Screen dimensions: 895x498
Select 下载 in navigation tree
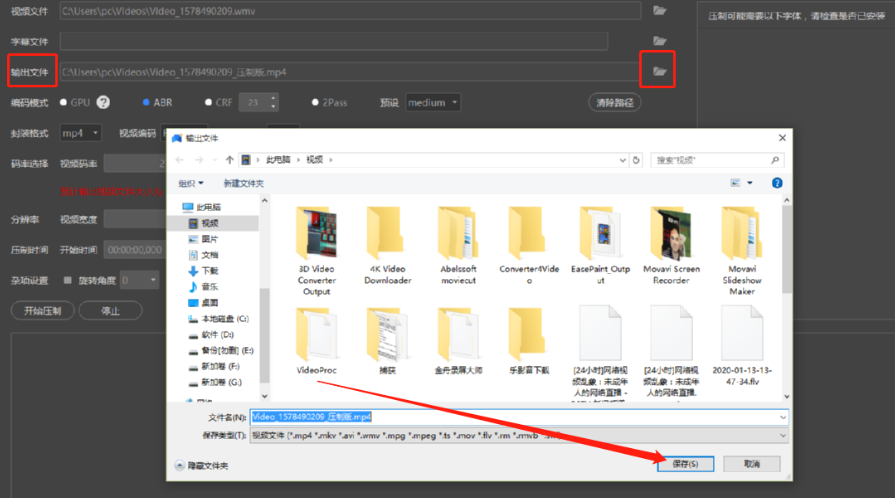tap(203, 271)
